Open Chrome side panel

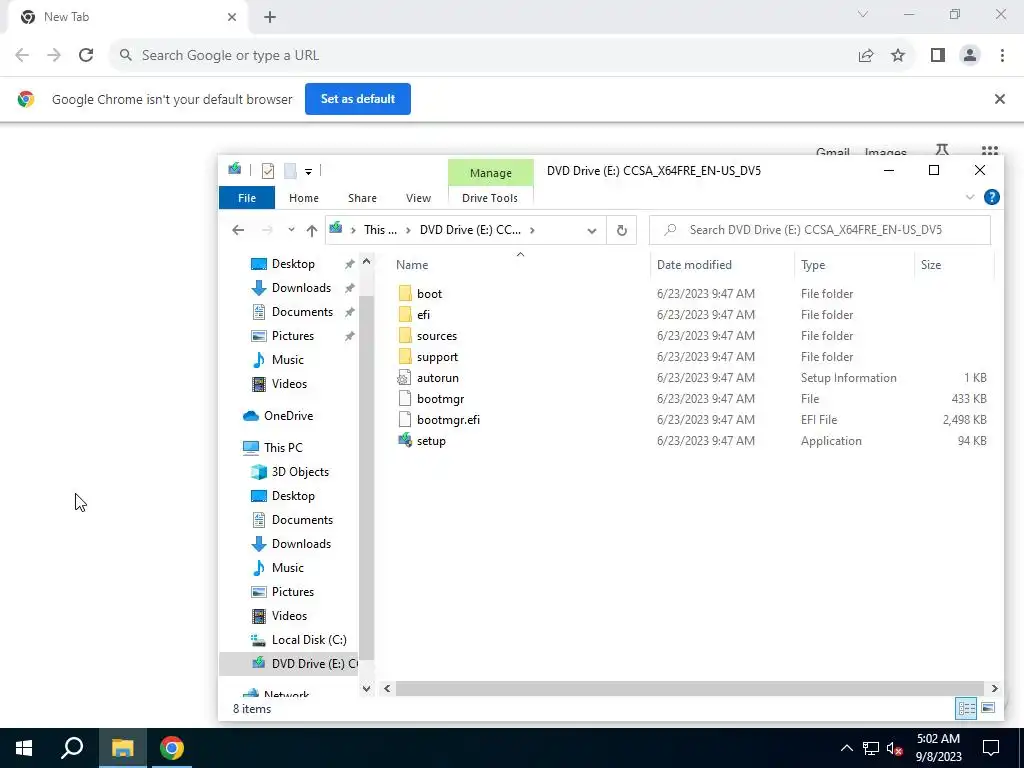[938, 56]
